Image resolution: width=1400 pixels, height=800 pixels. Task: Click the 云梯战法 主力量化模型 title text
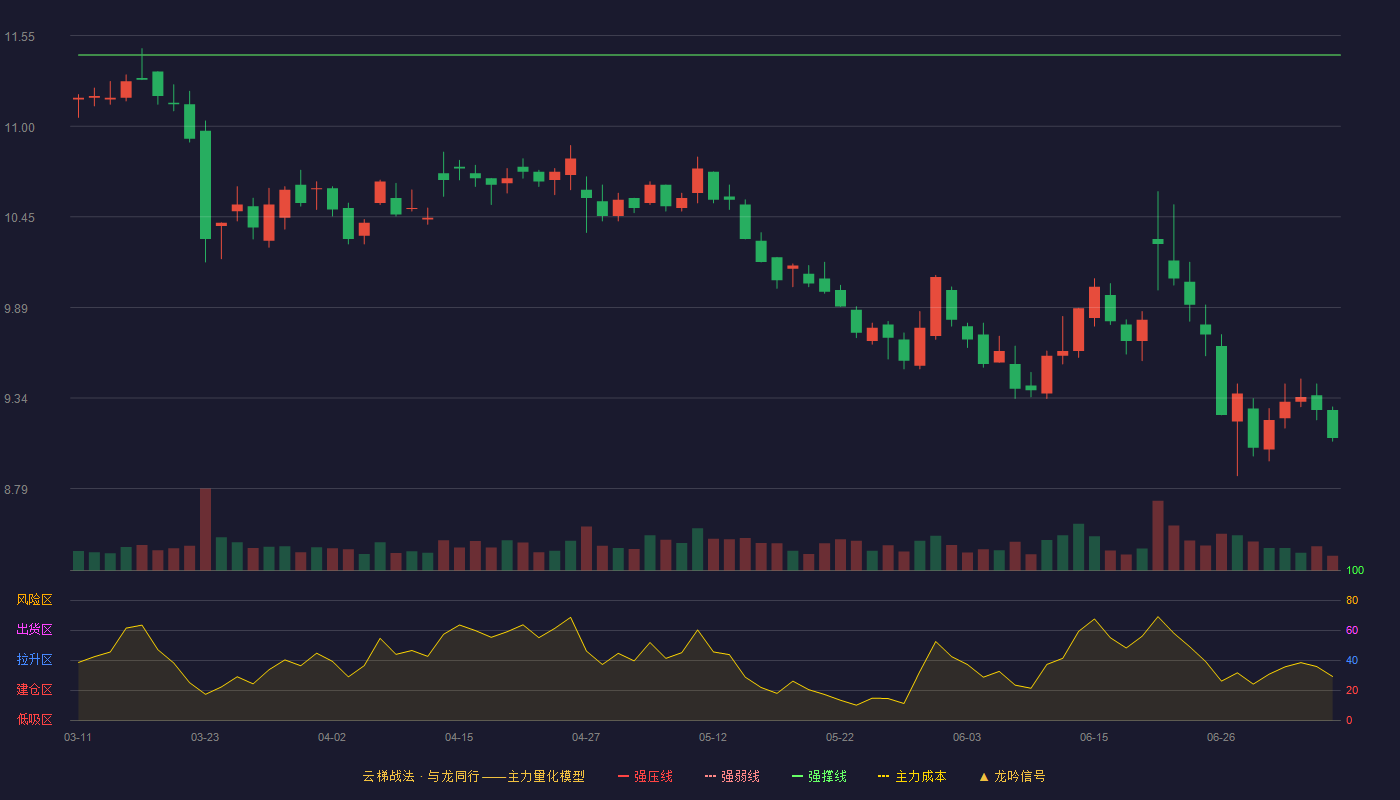[x=474, y=776]
